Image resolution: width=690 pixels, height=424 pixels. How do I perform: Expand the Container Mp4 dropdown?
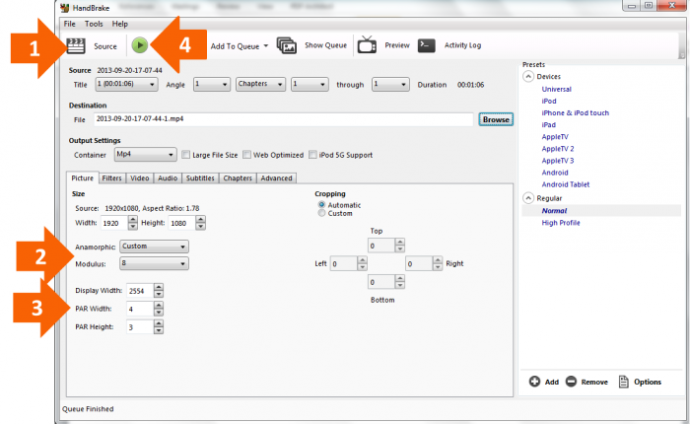click(145, 155)
